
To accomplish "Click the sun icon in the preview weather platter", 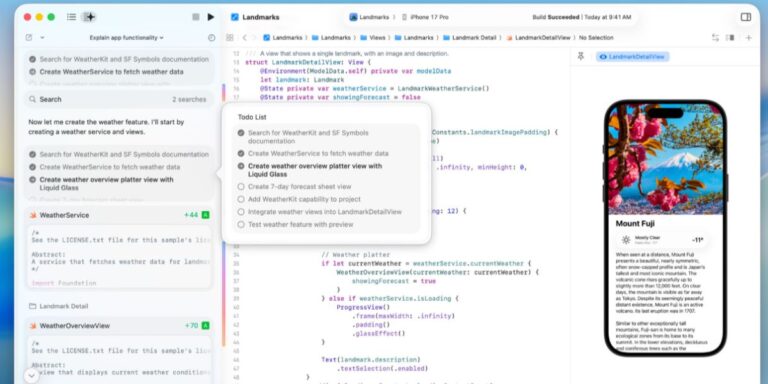I will [625, 240].
